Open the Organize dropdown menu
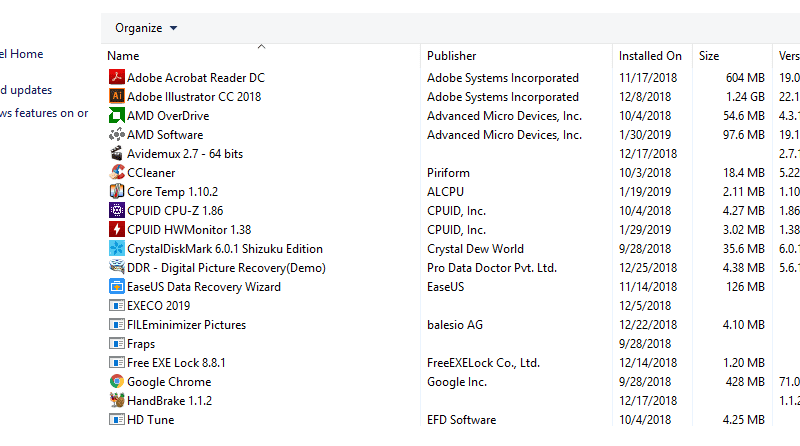This screenshot has width=800, height=446. point(146,28)
